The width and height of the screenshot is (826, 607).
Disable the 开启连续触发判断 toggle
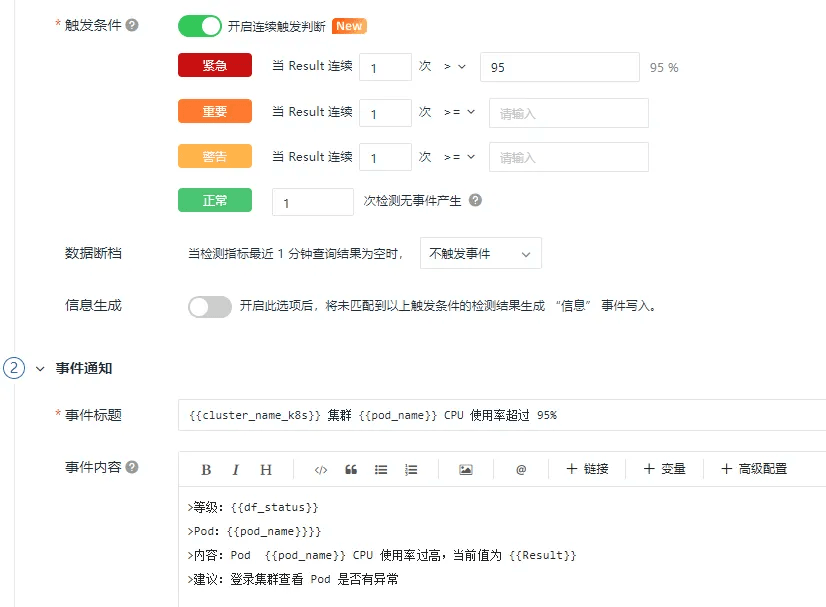click(200, 26)
